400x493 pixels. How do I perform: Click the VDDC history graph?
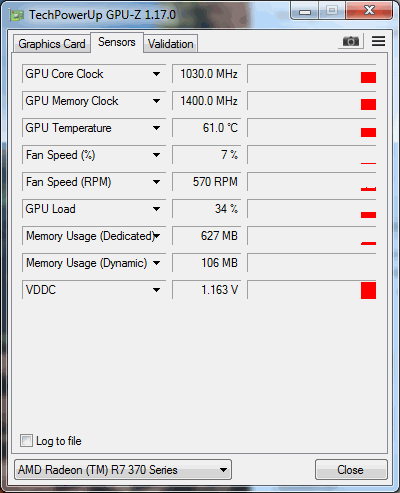click(312, 290)
